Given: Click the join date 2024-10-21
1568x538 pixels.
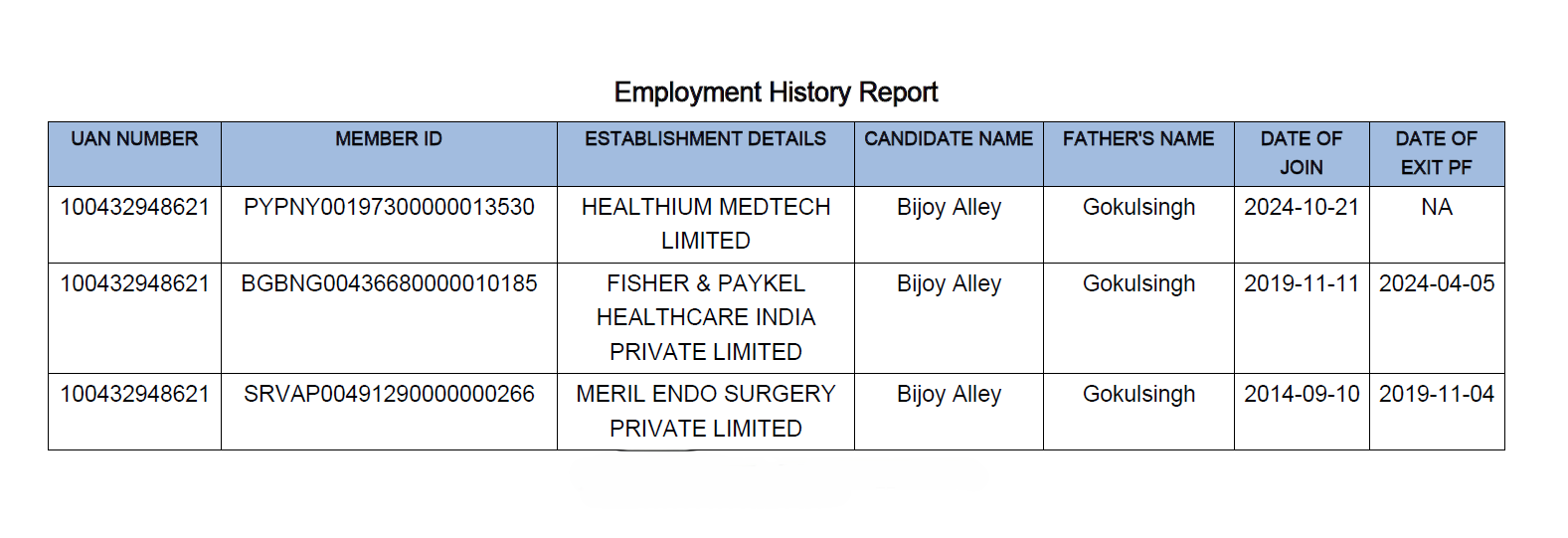Looking at the screenshot, I should point(1301,207).
